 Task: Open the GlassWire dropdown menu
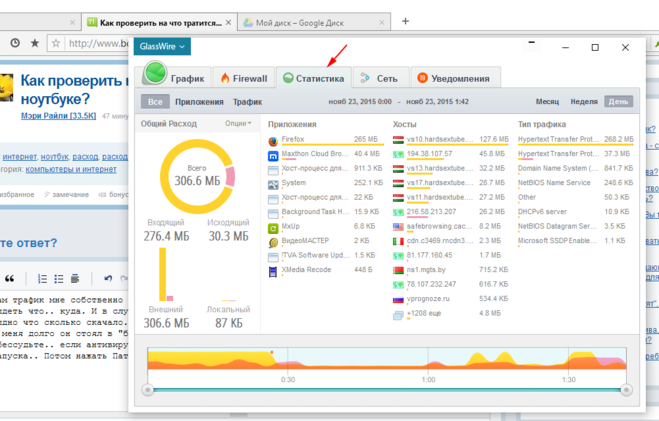click(163, 46)
